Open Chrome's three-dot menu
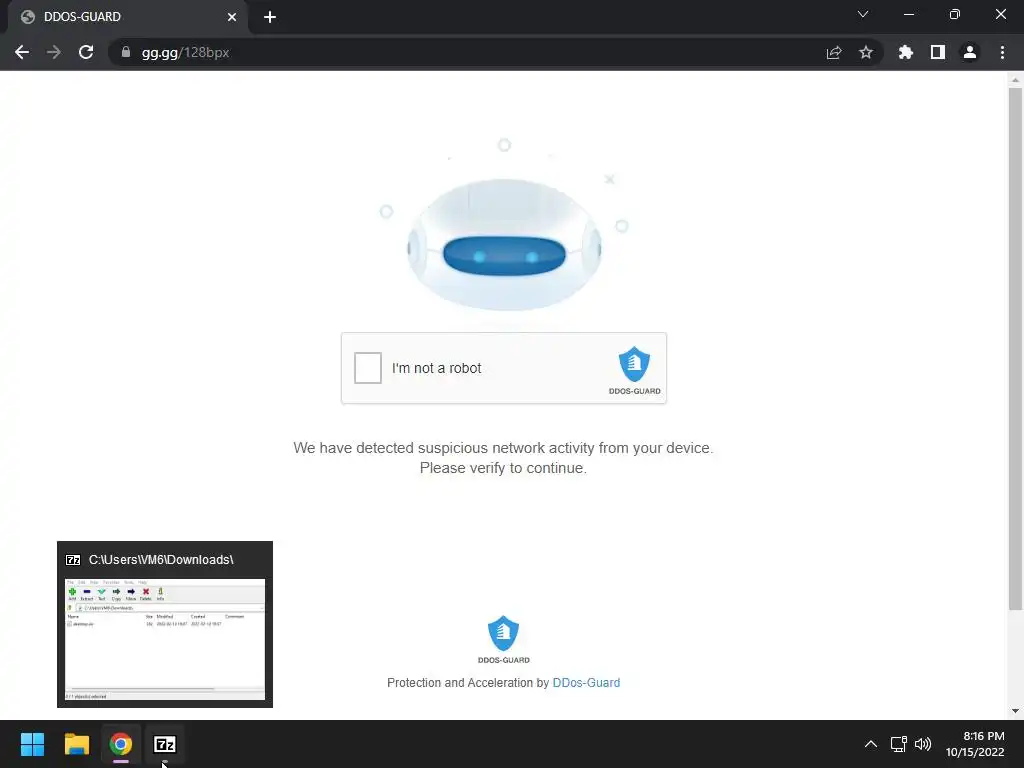This screenshot has height=768, width=1024. [1002, 52]
